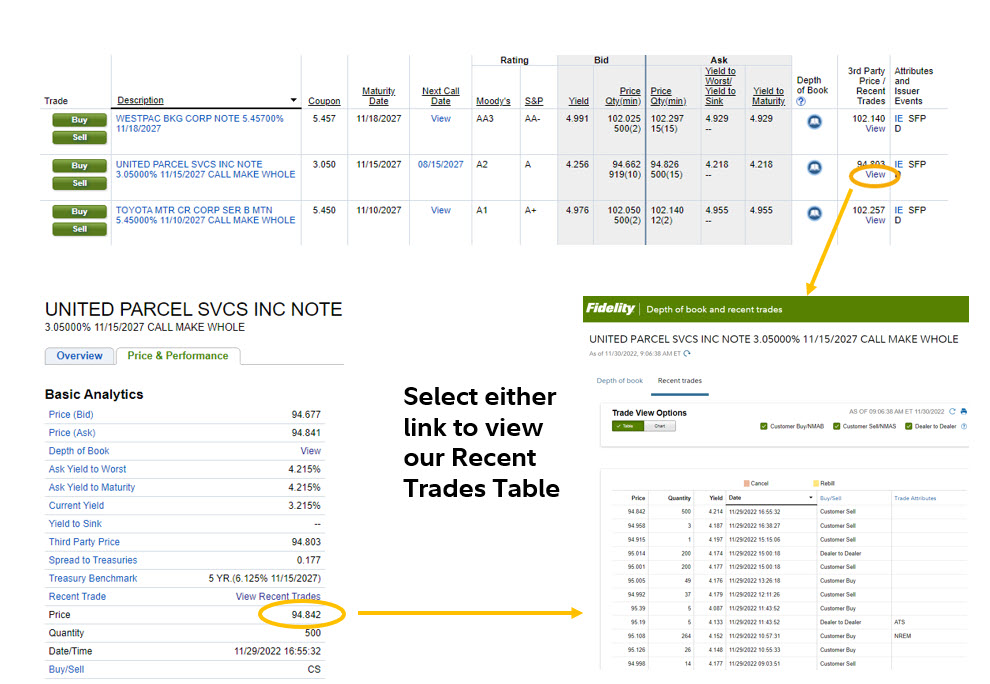
Task: Print the recent trades table
Action: 964,411
